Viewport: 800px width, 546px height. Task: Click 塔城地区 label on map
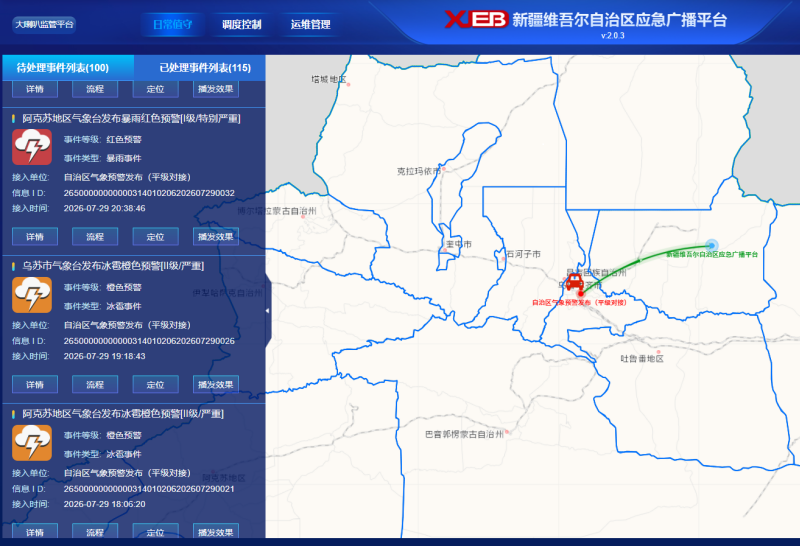click(329, 80)
